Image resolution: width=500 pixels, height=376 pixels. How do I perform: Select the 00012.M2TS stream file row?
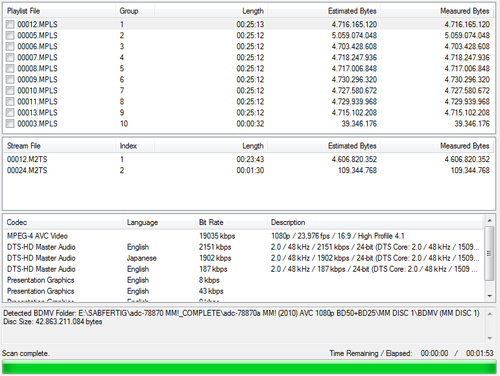[249, 159]
